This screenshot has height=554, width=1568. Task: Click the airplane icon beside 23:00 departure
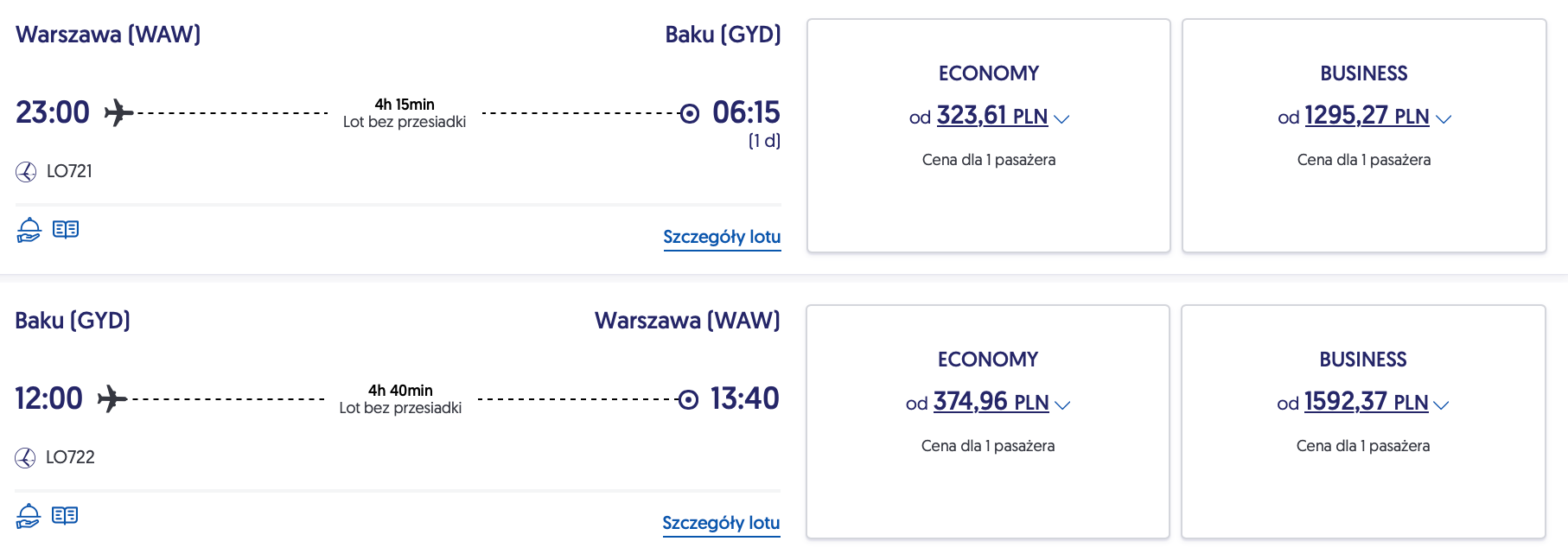118,112
